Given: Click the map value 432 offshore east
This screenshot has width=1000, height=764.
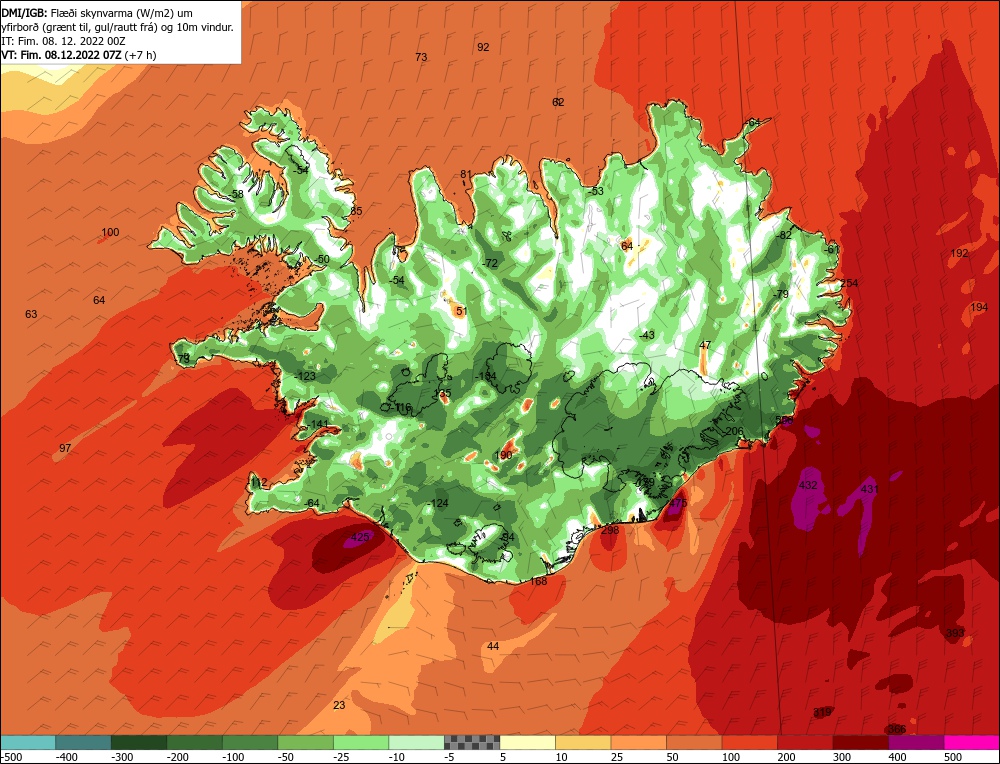Looking at the screenshot, I should point(807,485).
